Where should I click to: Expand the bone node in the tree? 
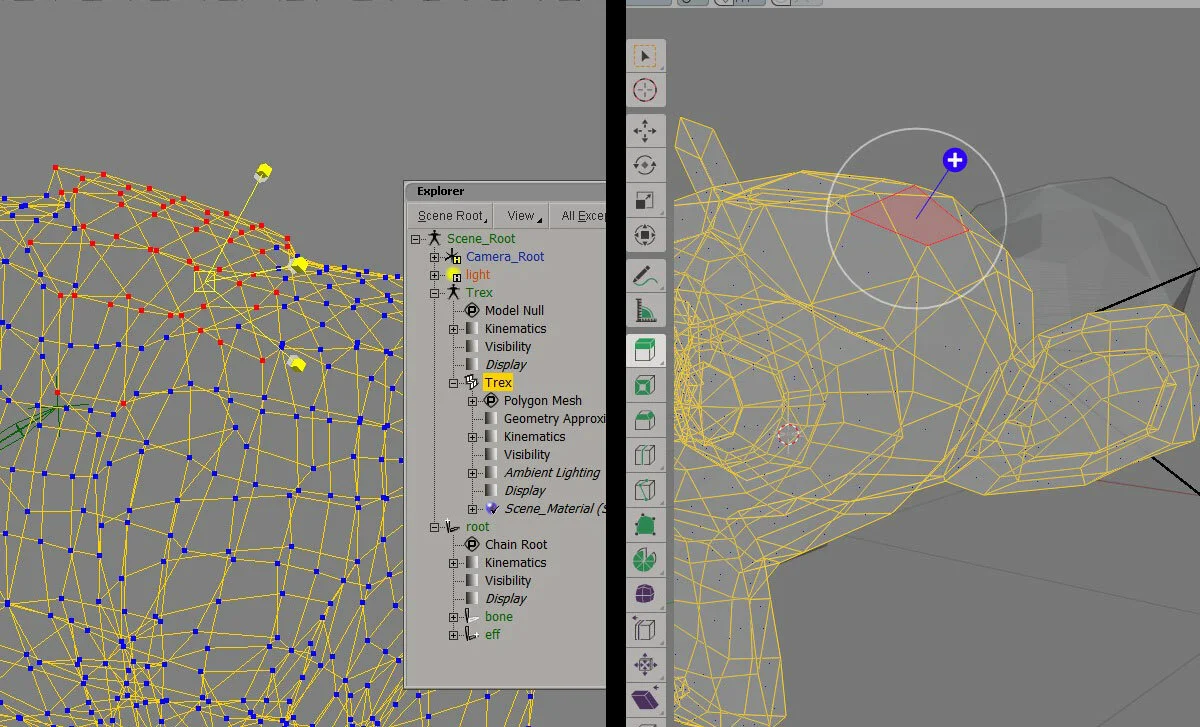click(x=454, y=616)
